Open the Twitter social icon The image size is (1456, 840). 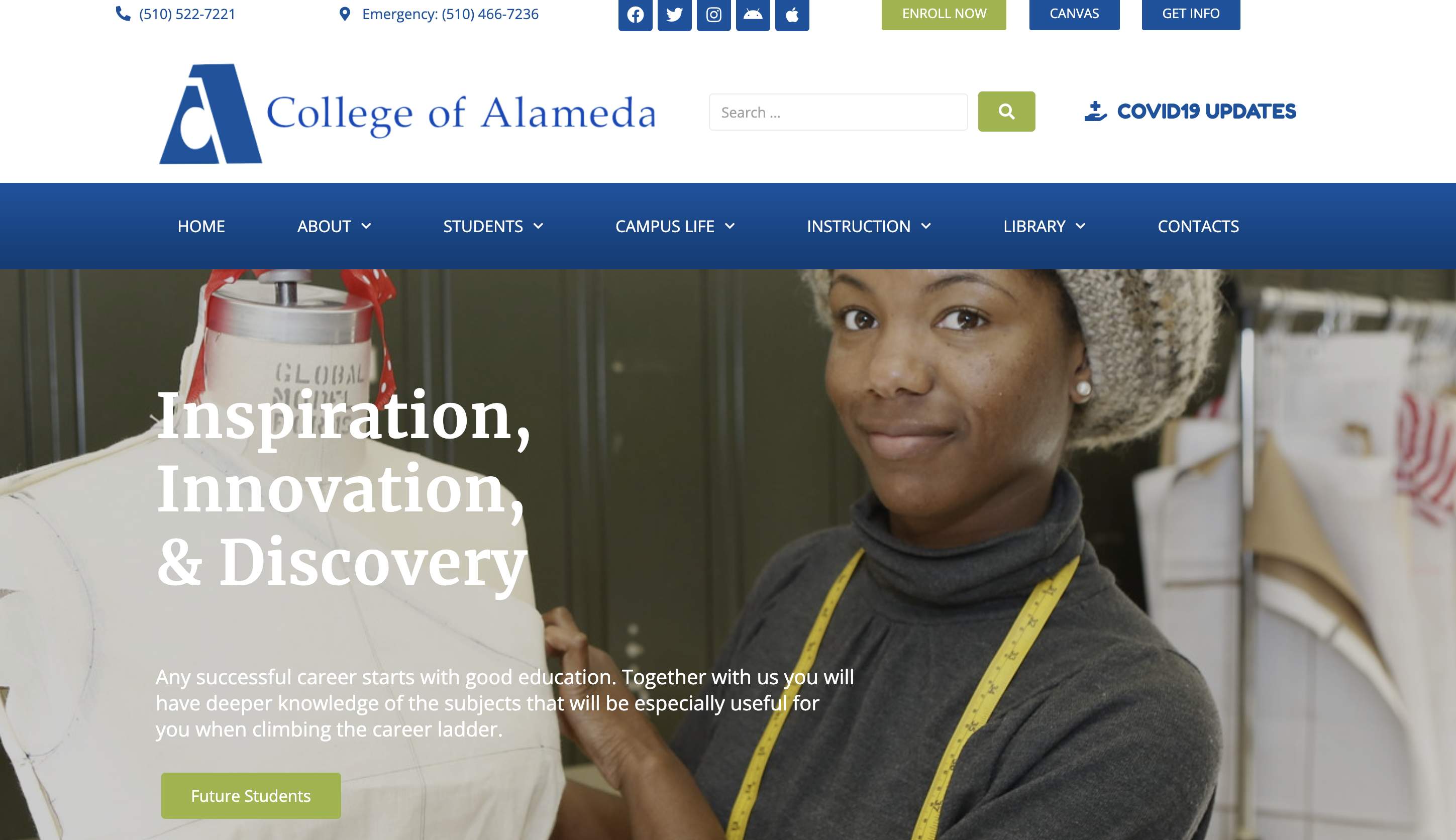coord(674,15)
